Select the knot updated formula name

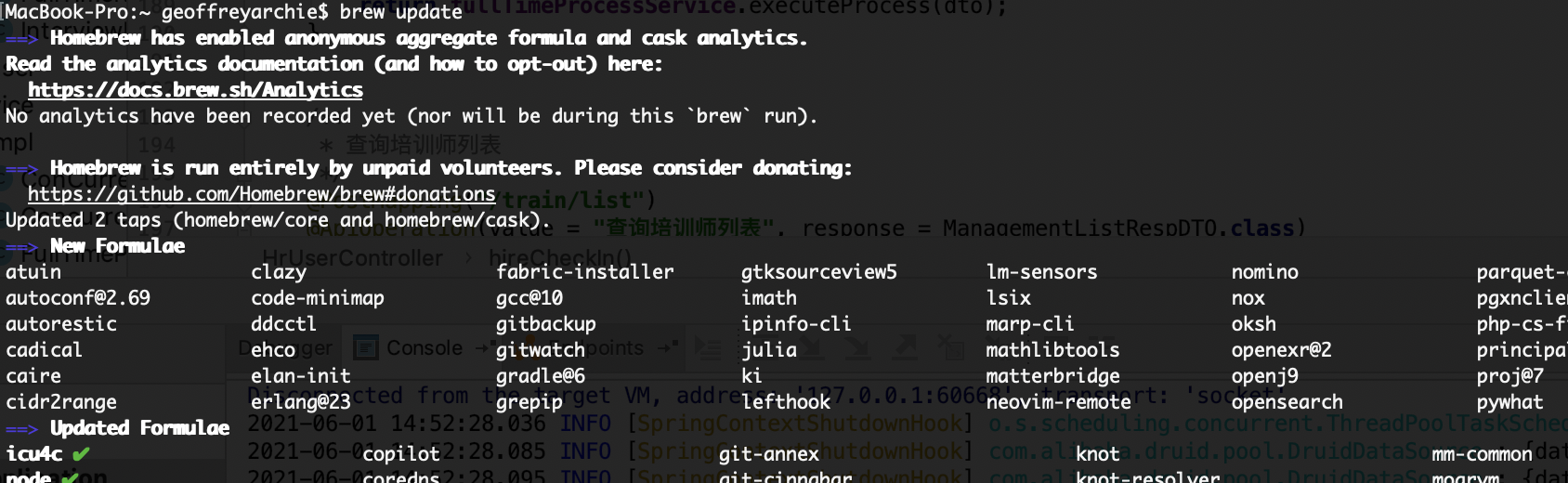[x=1098, y=454]
